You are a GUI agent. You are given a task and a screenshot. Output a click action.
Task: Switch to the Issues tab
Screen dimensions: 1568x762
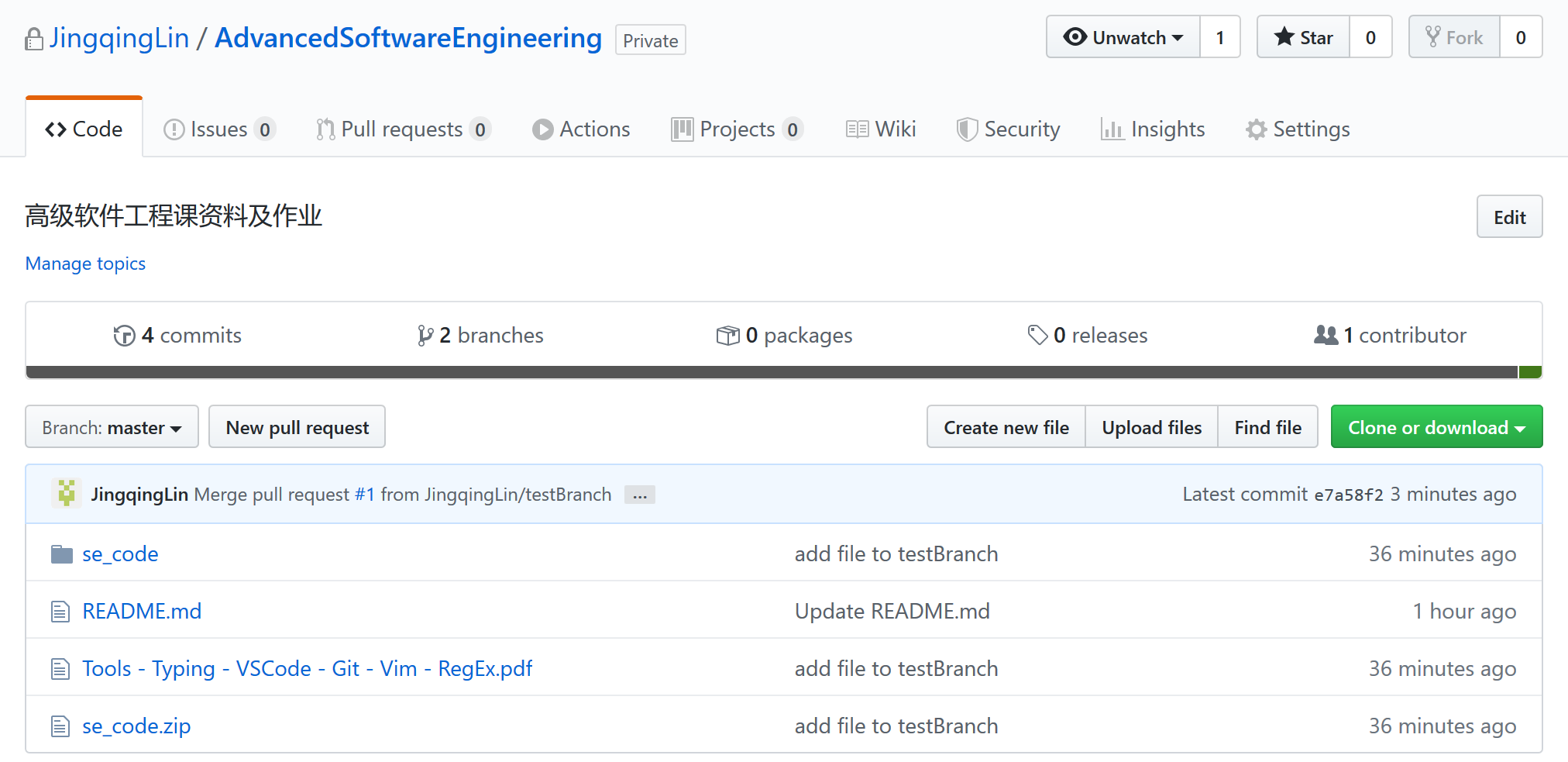pyautogui.click(x=219, y=129)
